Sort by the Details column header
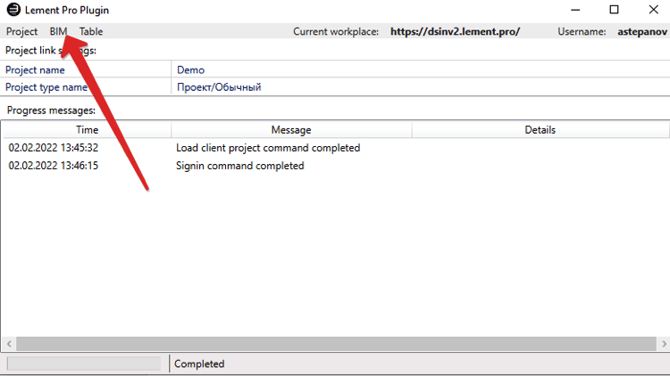670x376 pixels. click(x=540, y=130)
